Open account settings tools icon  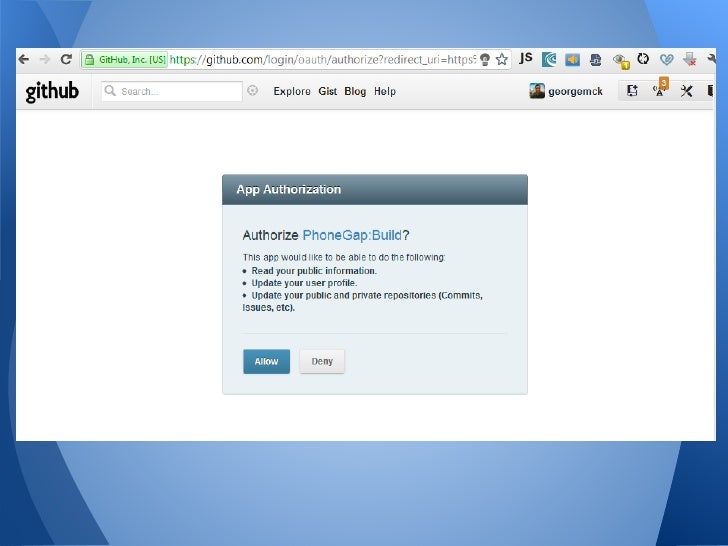coord(687,91)
